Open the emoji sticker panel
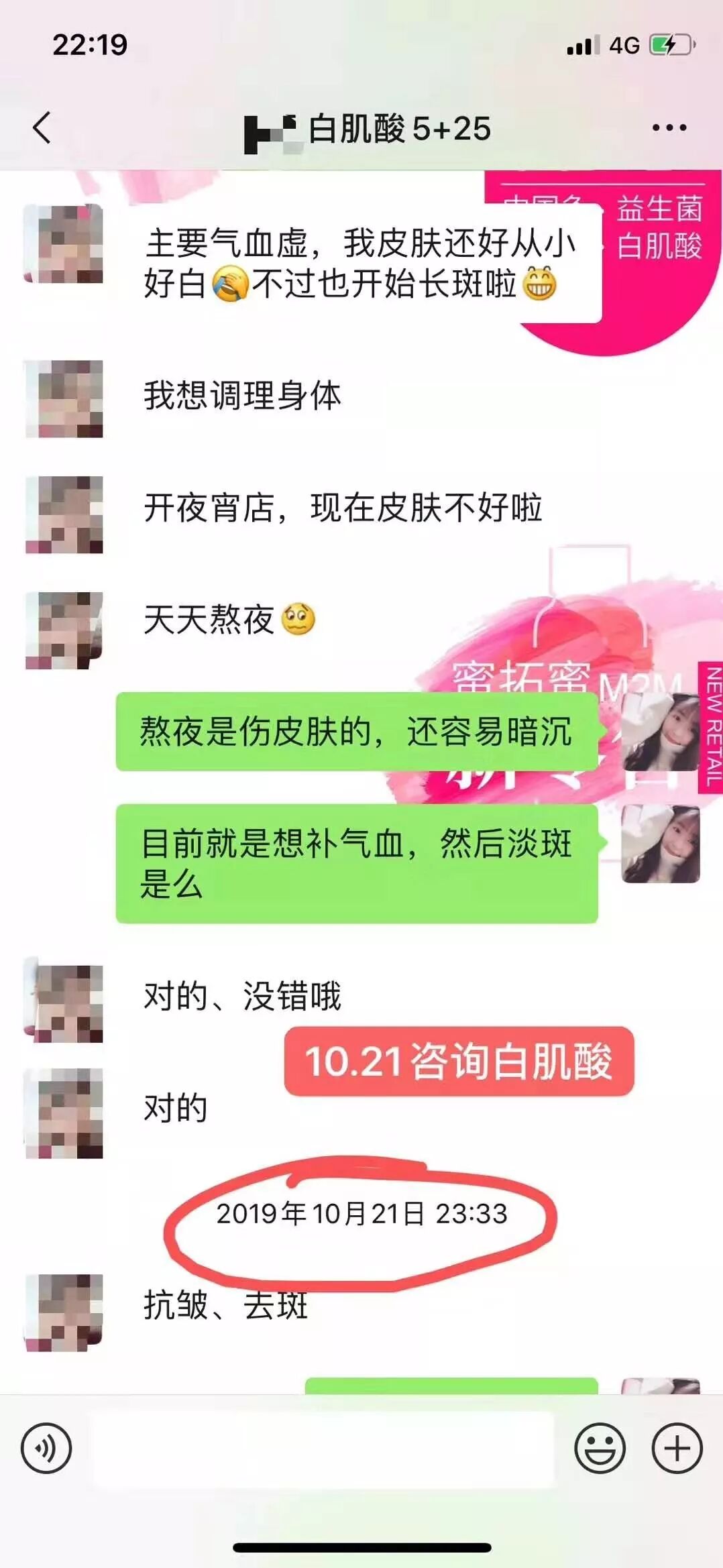Image resolution: width=723 pixels, height=1568 pixels. point(600,1448)
